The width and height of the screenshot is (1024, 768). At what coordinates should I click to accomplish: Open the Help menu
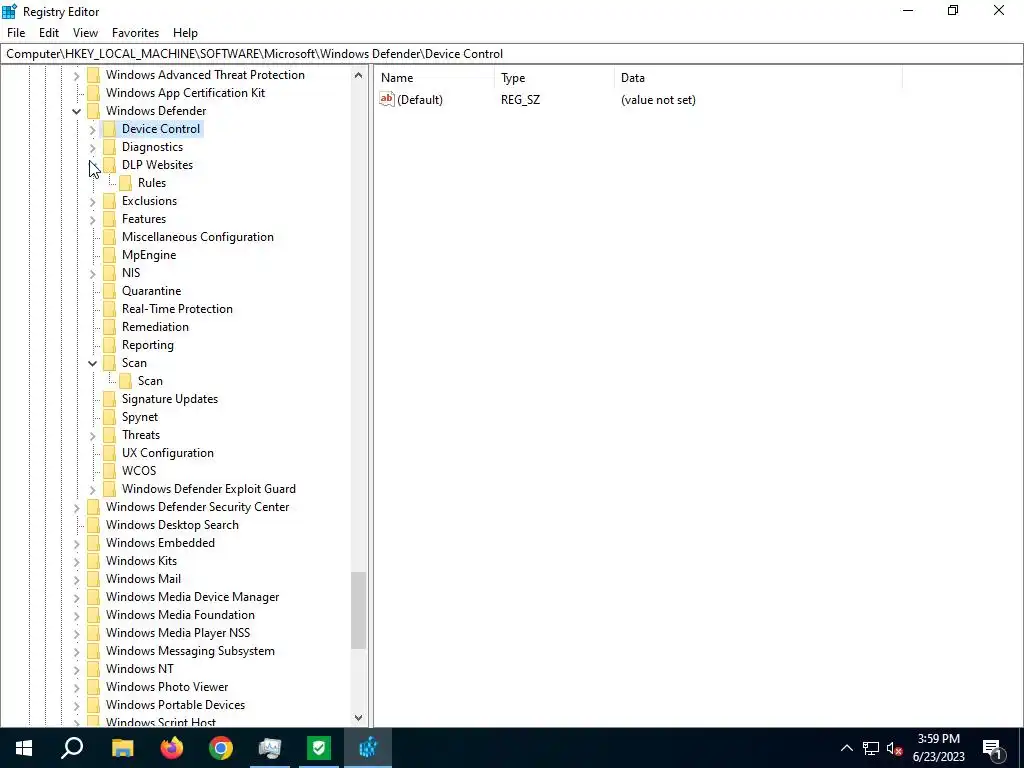pos(185,33)
